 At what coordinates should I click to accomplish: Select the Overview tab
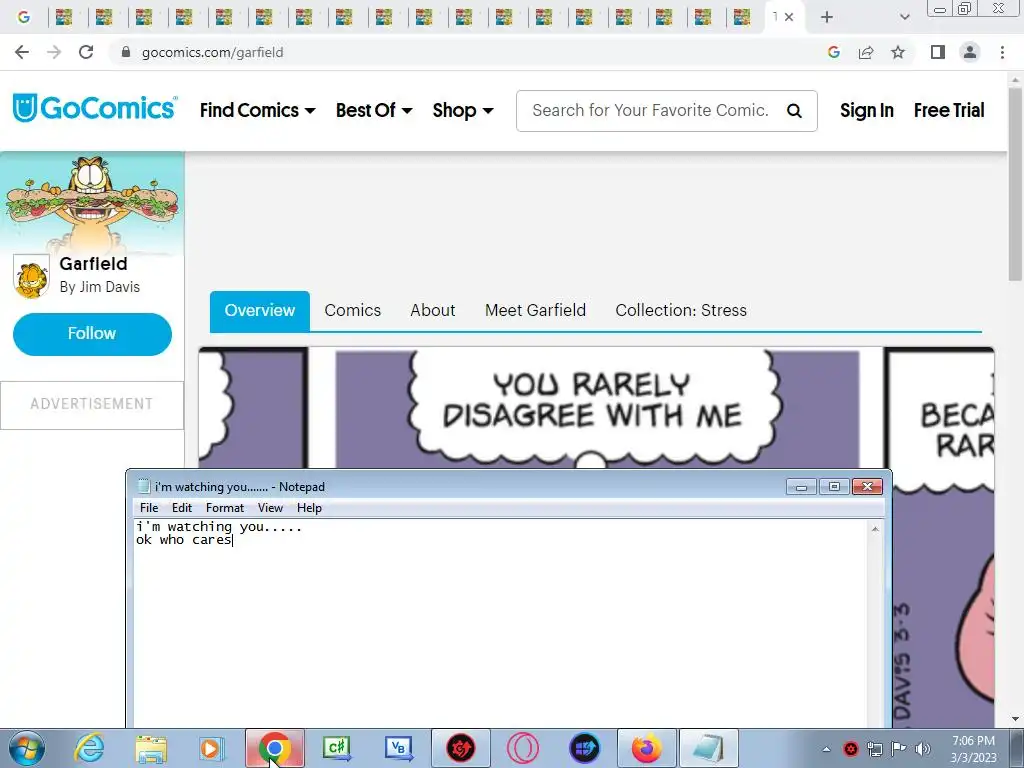coord(259,311)
